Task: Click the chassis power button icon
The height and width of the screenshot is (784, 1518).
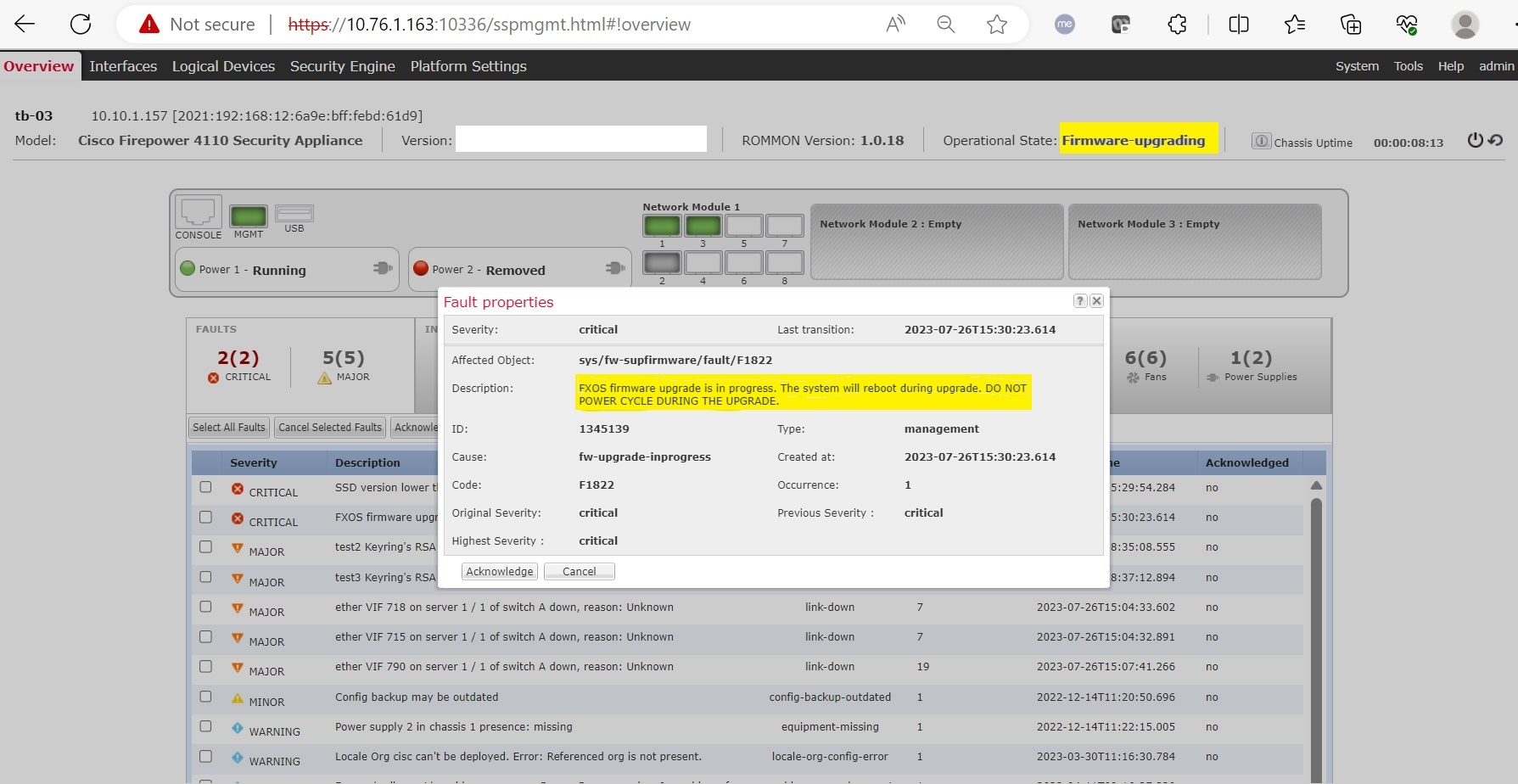Action: tap(1474, 140)
